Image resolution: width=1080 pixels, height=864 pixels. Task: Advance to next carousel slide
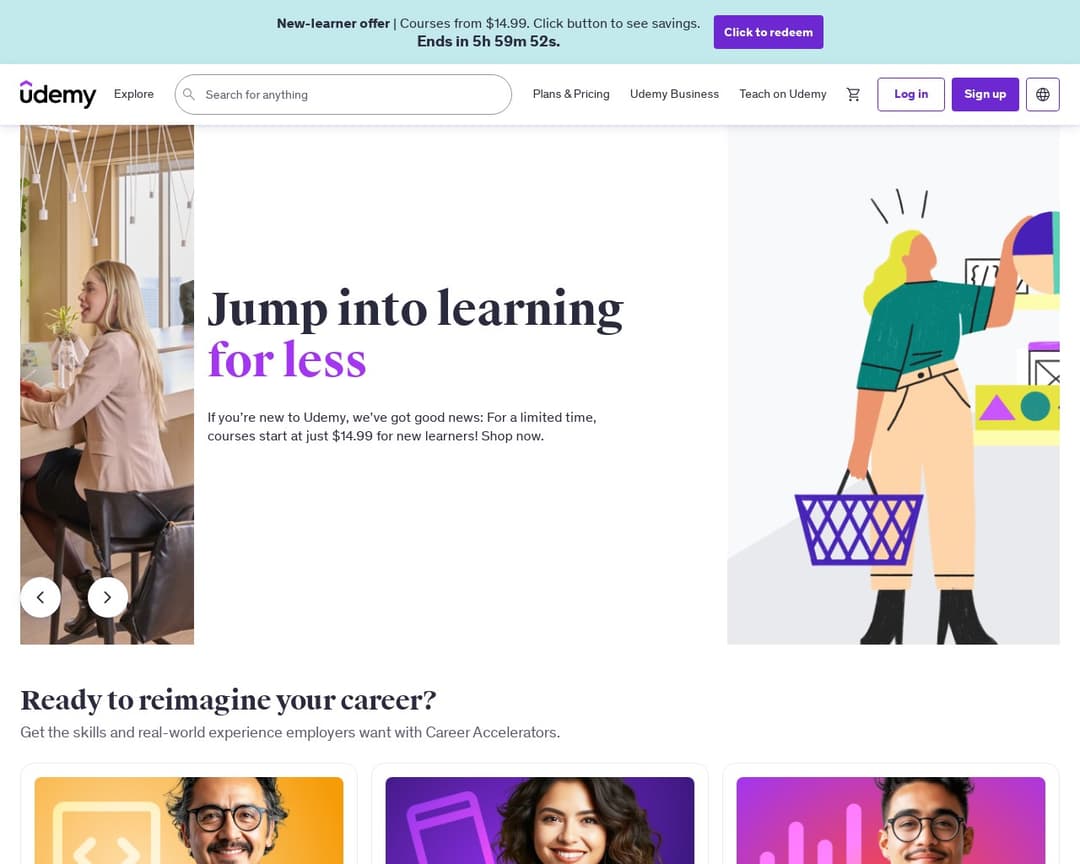[x=107, y=597]
